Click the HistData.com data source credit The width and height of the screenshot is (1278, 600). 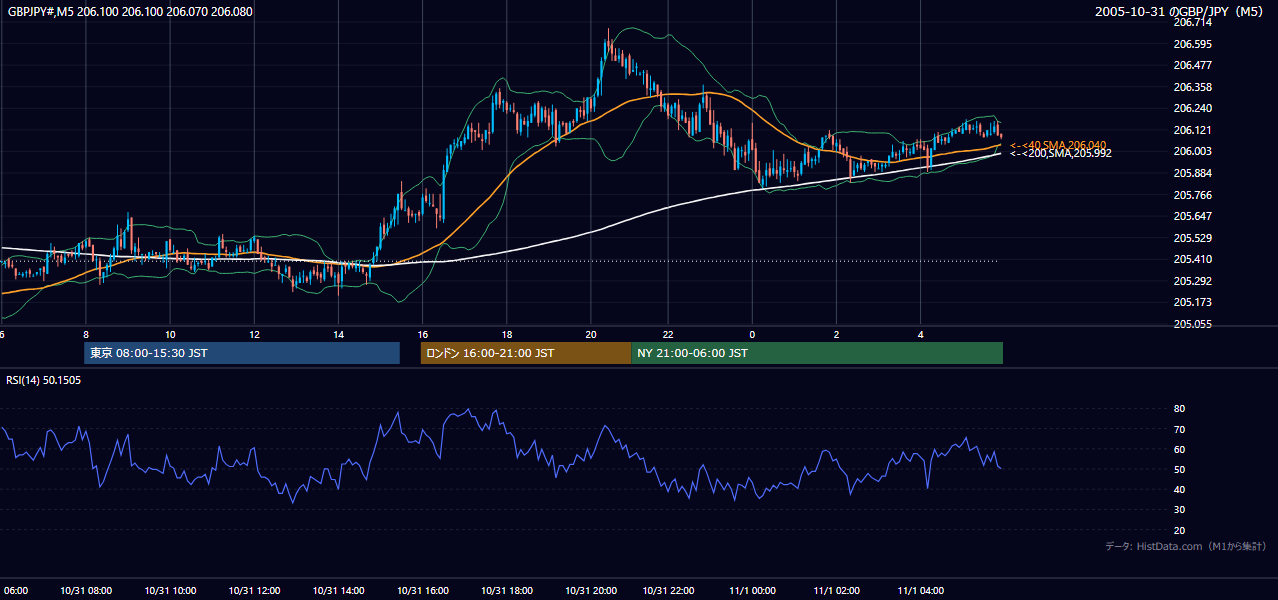[x=1186, y=546]
